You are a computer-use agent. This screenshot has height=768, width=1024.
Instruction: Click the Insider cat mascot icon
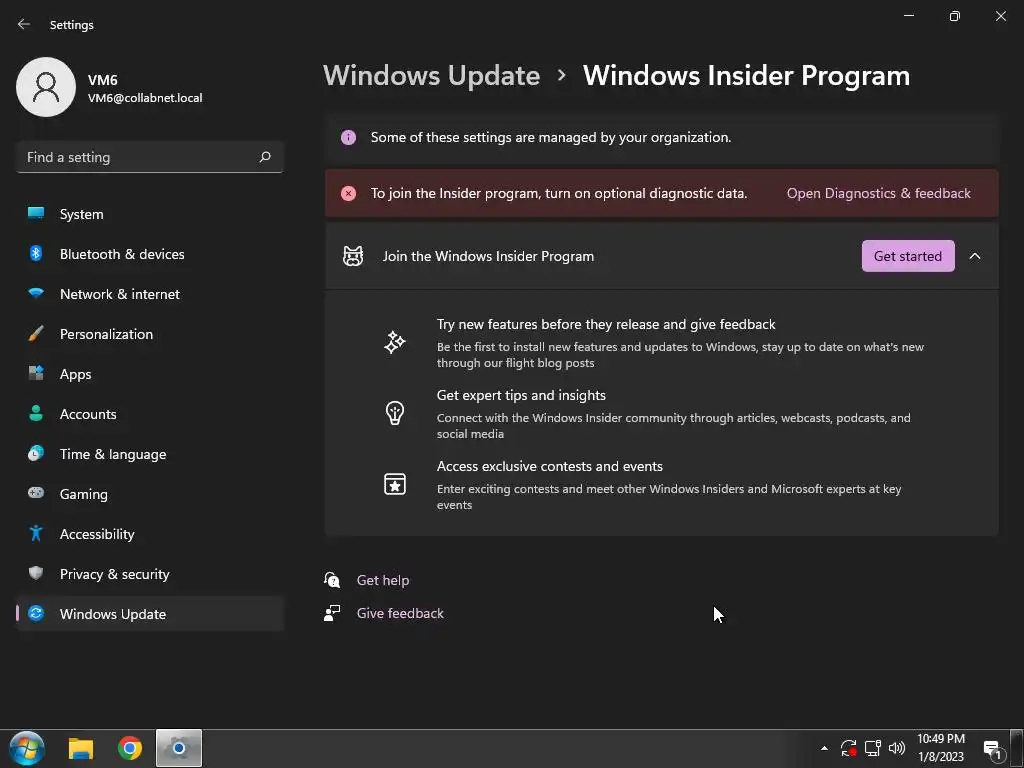pyautogui.click(x=353, y=256)
